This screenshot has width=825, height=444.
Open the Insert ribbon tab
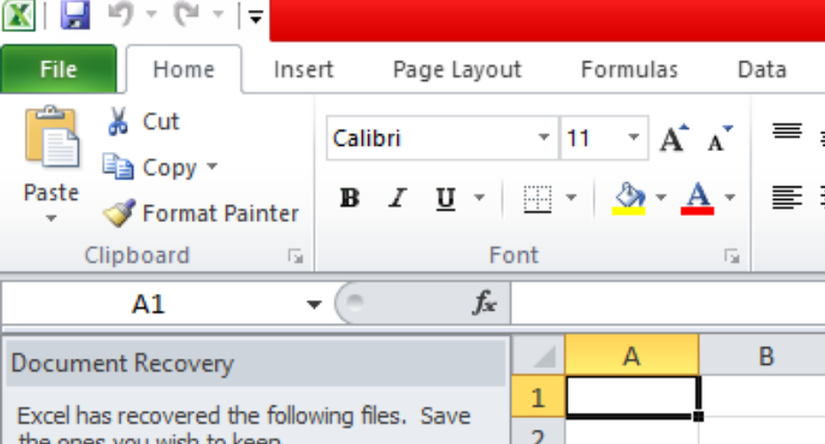(x=303, y=69)
